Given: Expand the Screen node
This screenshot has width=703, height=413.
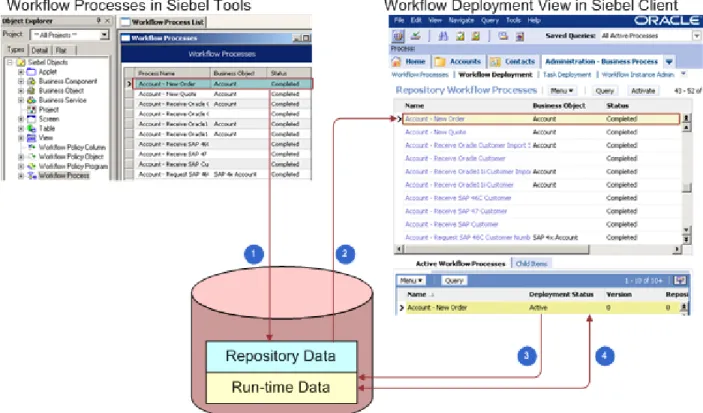Looking at the screenshot, I should (21, 119).
